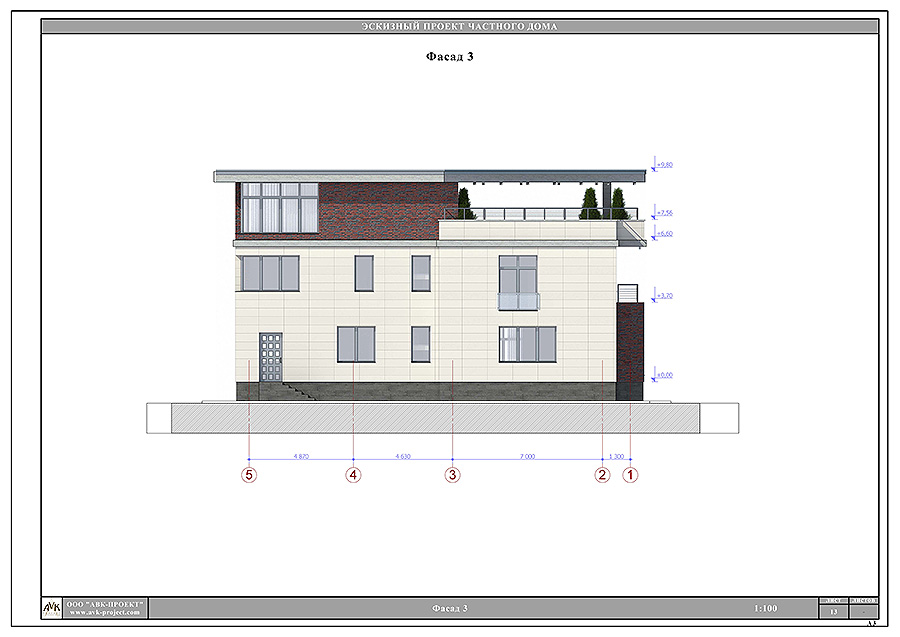The image size is (900, 637).
Task: Click the AVK company logo in the title block
Action: [52, 608]
